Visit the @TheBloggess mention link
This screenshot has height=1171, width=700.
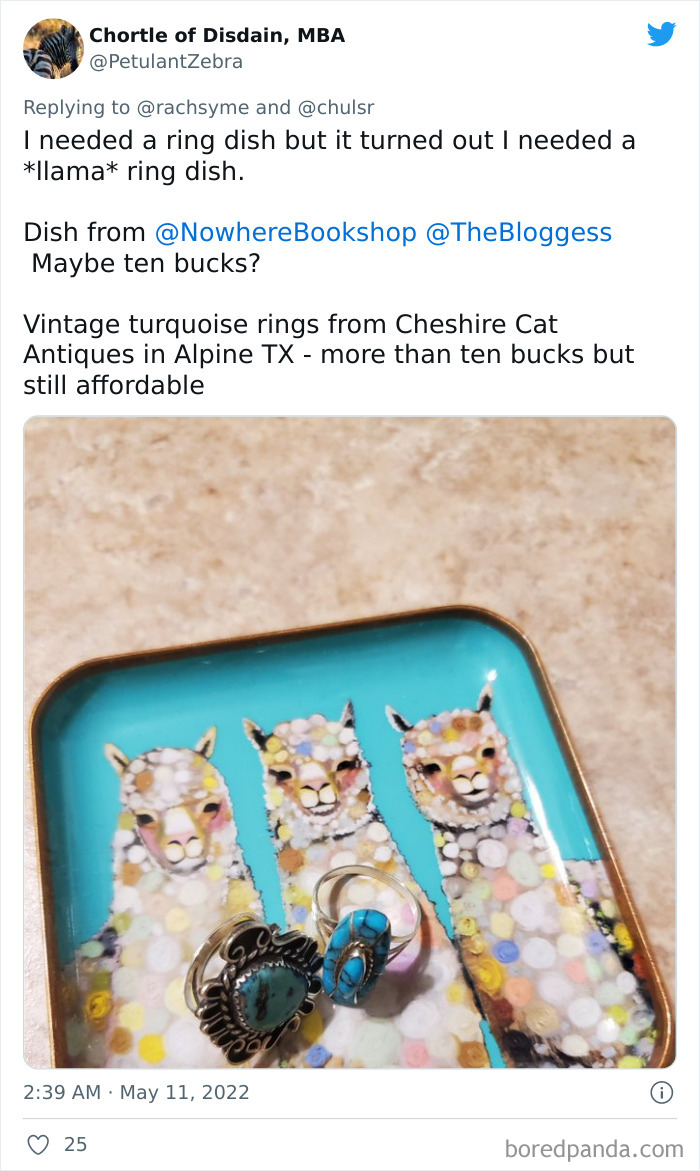click(x=518, y=232)
